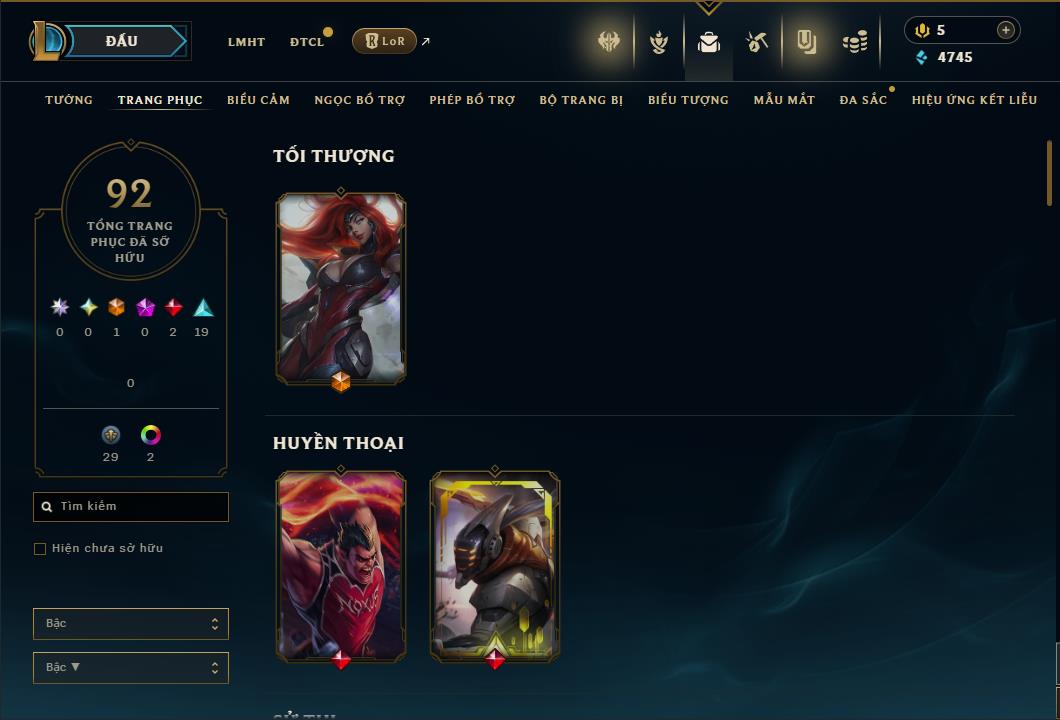Click the chroma color wheel icon

pos(150,435)
